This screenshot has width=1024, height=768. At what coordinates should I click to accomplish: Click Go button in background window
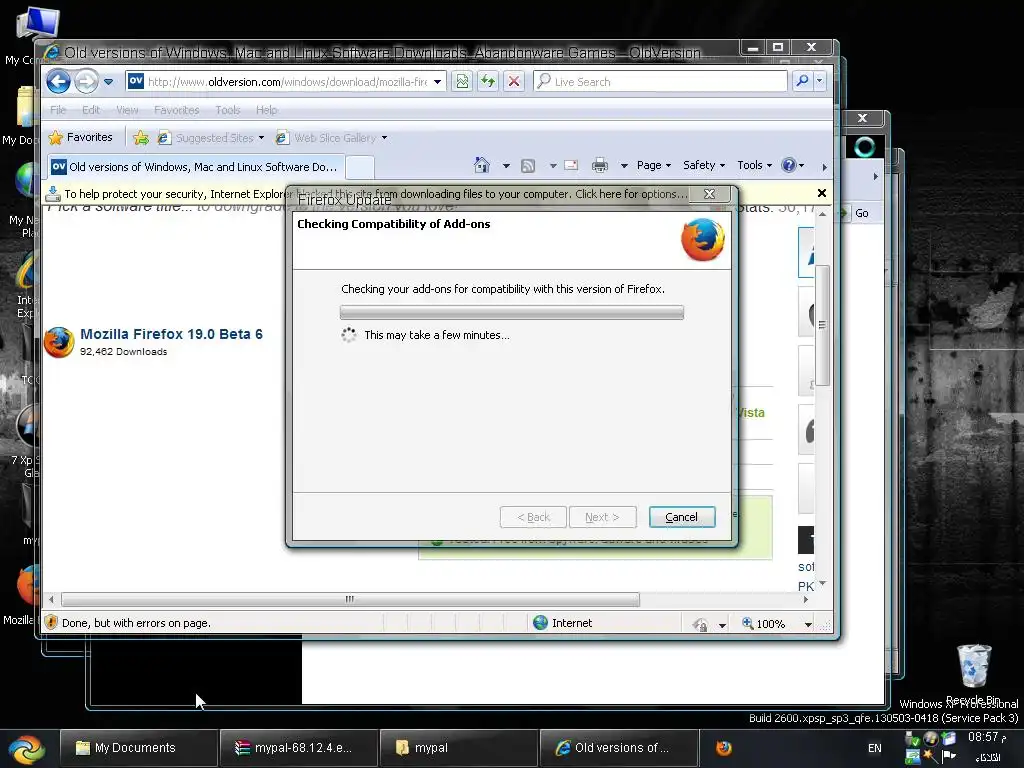pos(861,213)
